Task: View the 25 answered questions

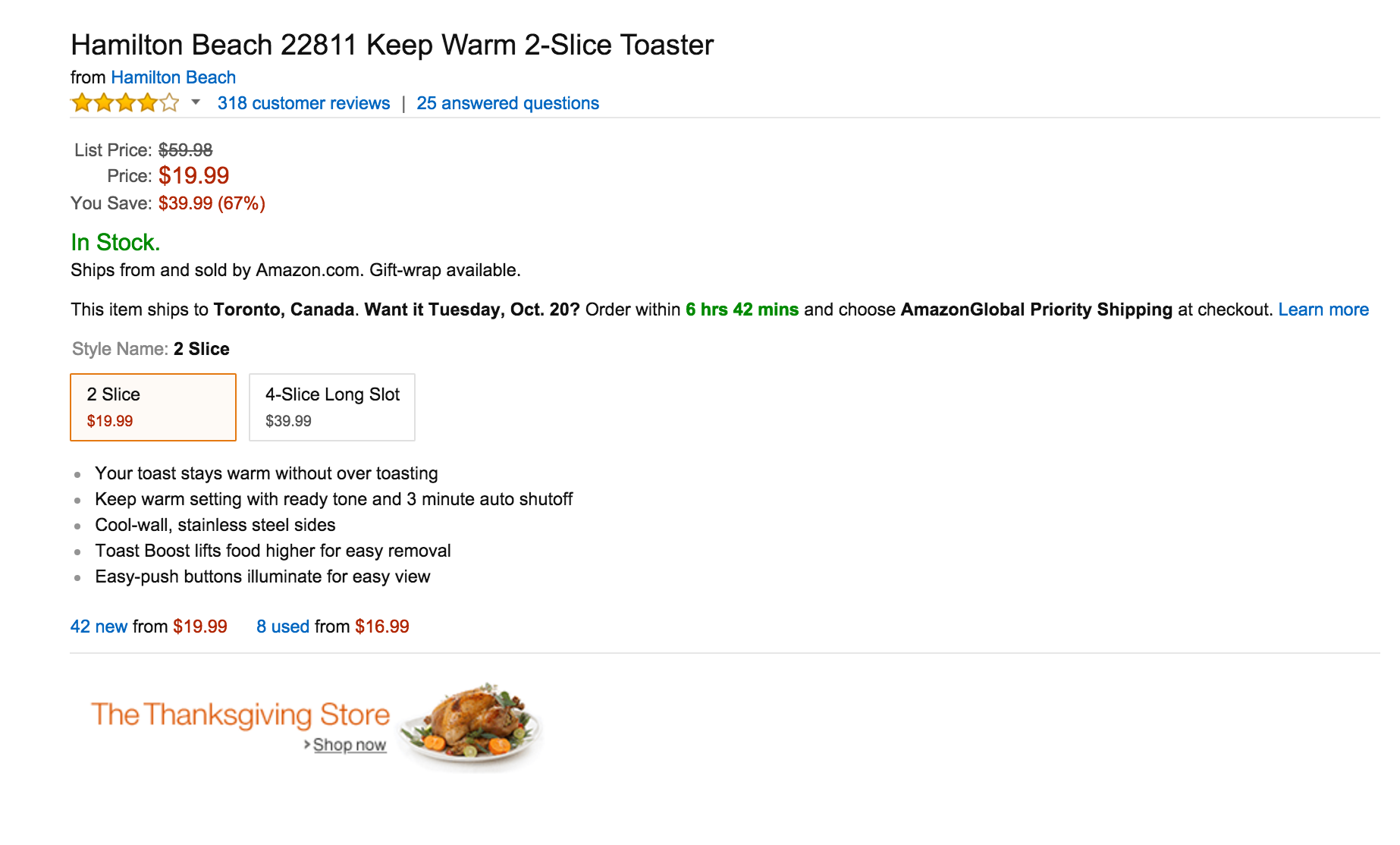Action: point(507,103)
